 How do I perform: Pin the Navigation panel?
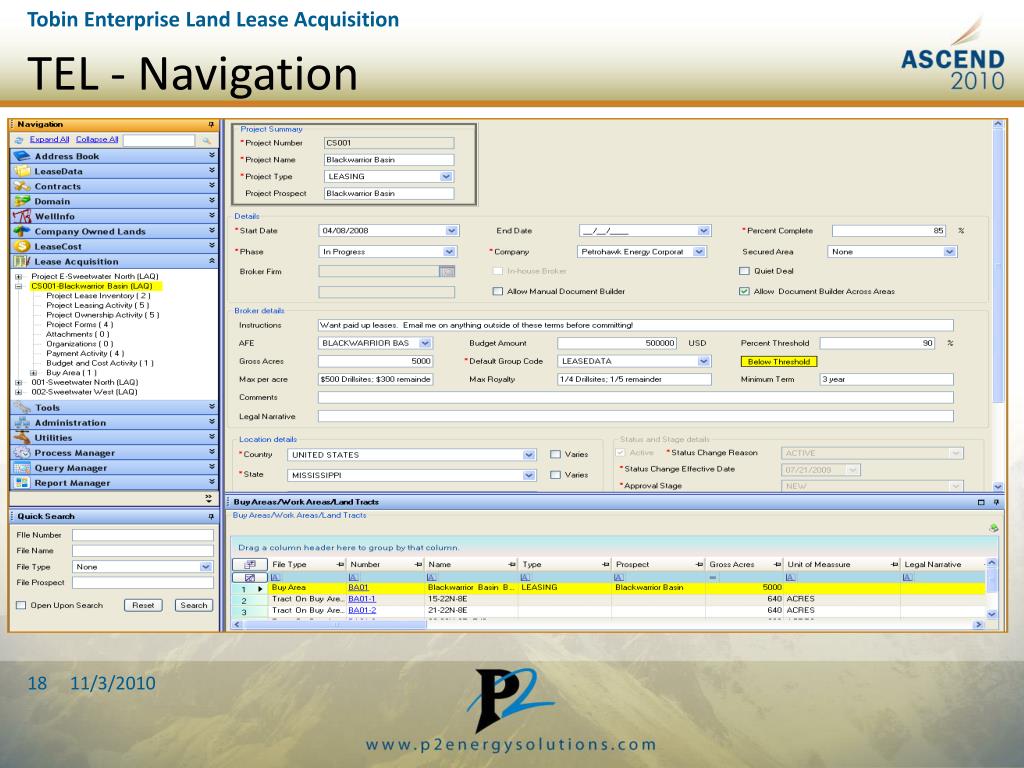click(x=211, y=124)
